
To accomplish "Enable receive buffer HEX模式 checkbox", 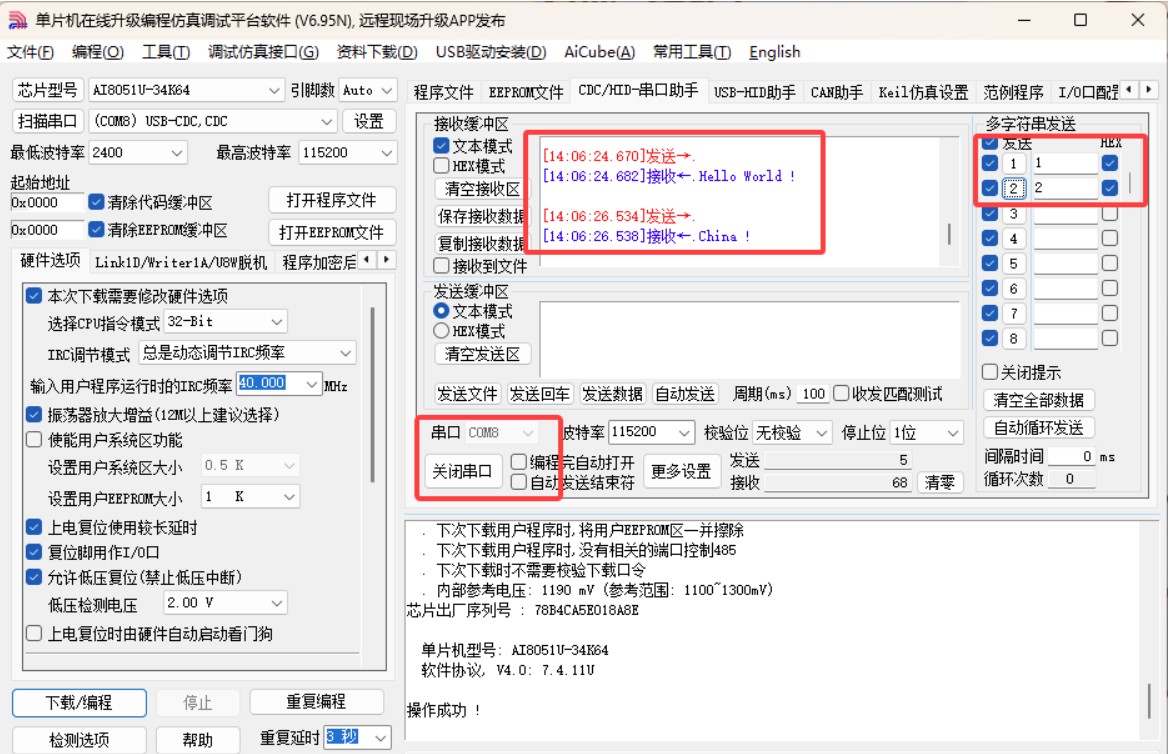I will coord(441,166).
